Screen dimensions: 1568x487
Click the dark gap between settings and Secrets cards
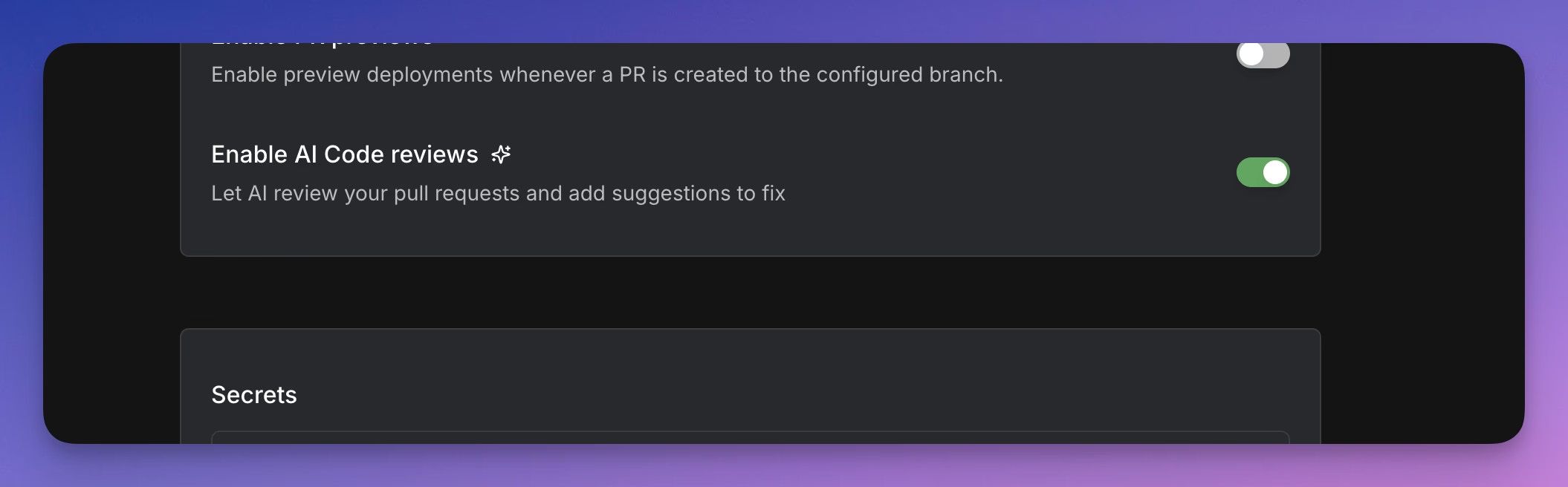tap(751, 292)
